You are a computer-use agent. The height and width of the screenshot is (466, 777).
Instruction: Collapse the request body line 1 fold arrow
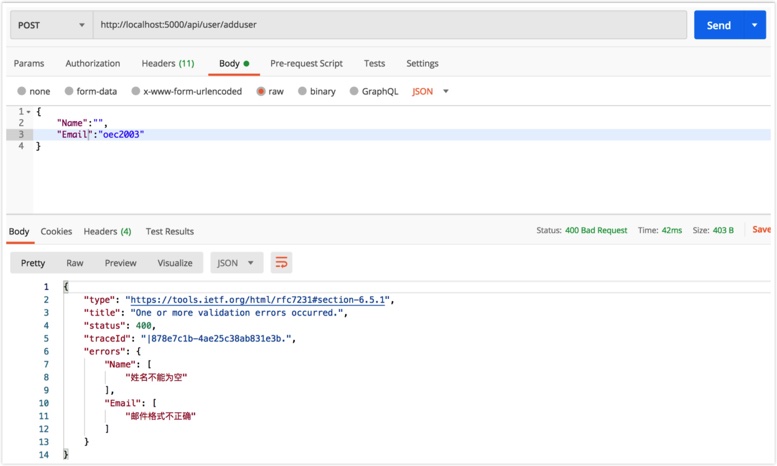click(28, 112)
